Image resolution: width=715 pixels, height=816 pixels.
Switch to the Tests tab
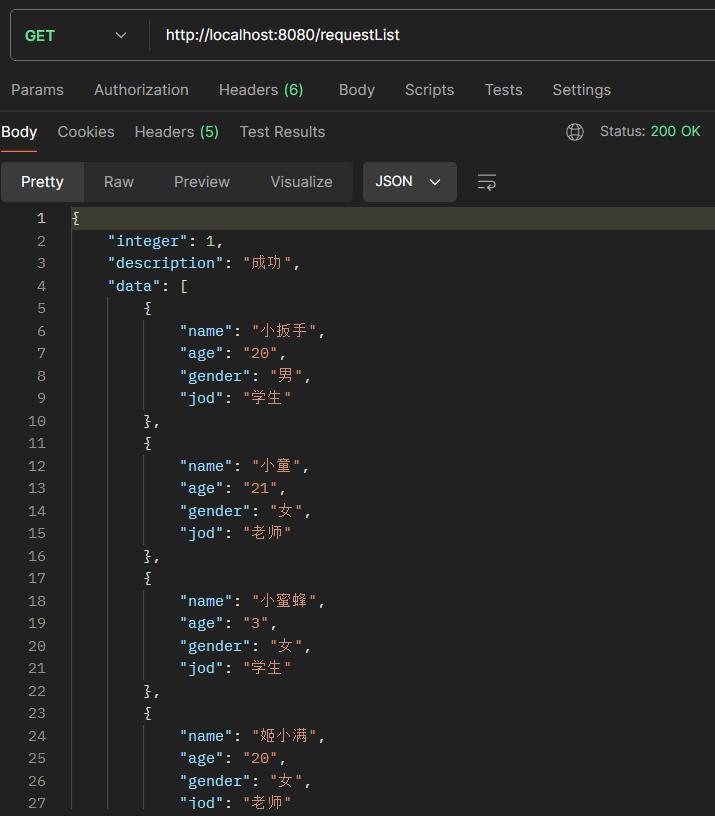(x=503, y=90)
